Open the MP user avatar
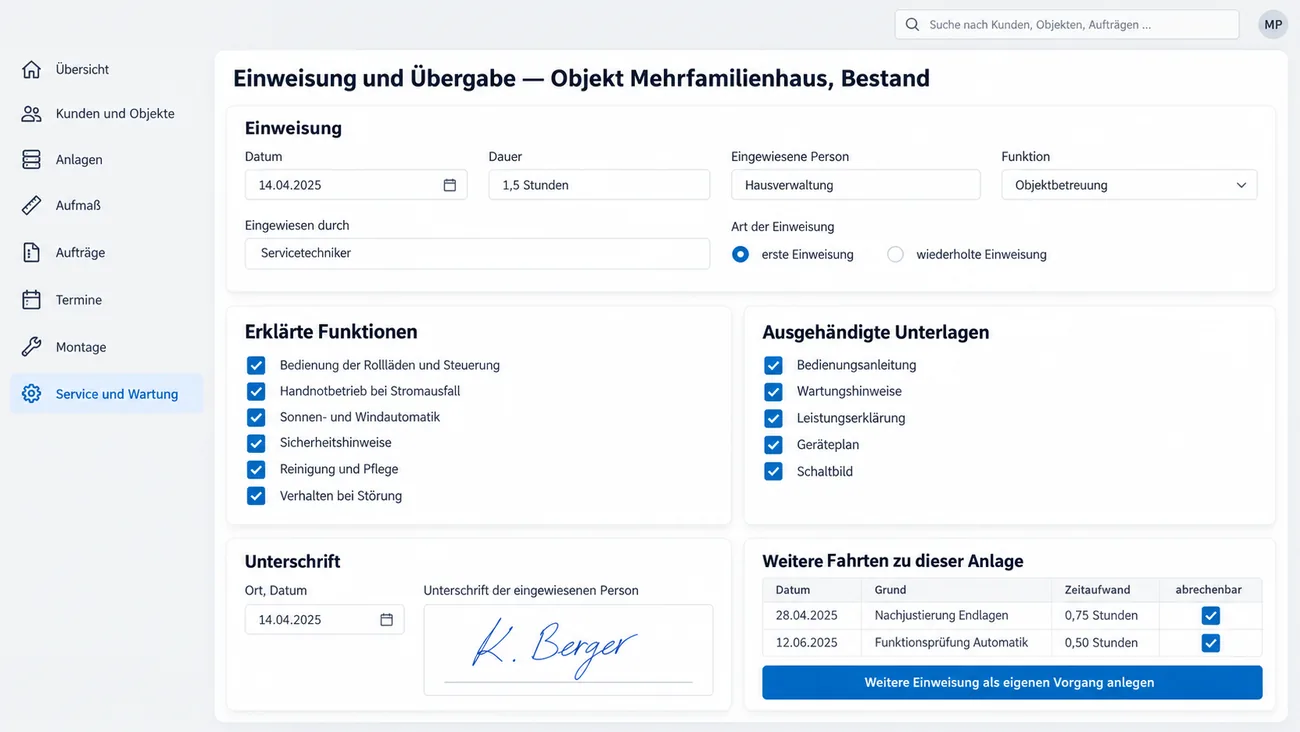This screenshot has width=1300, height=732. point(1273,24)
